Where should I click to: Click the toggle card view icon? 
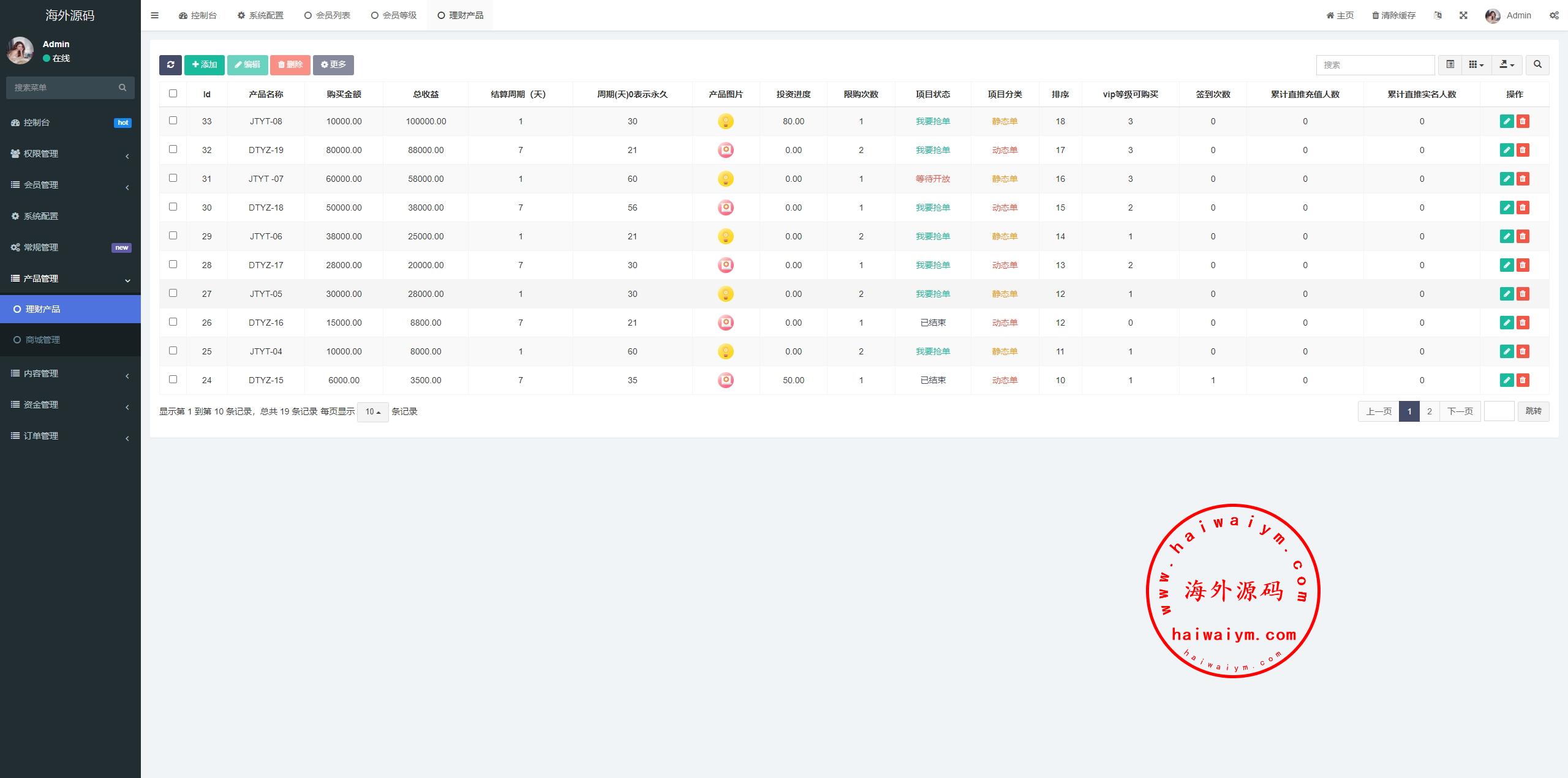coord(1450,65)
